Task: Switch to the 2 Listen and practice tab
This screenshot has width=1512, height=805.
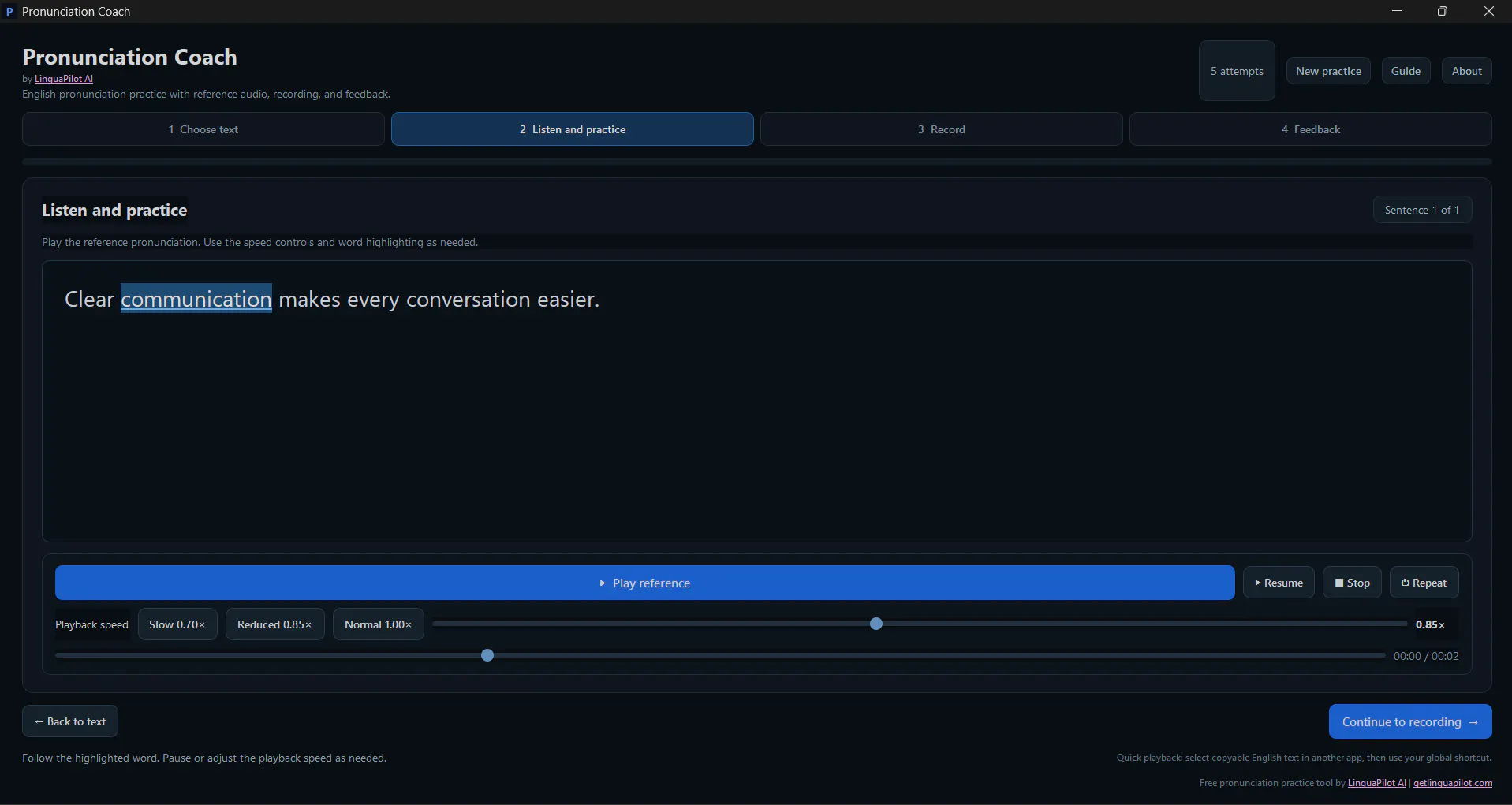Action: [573, 129]
